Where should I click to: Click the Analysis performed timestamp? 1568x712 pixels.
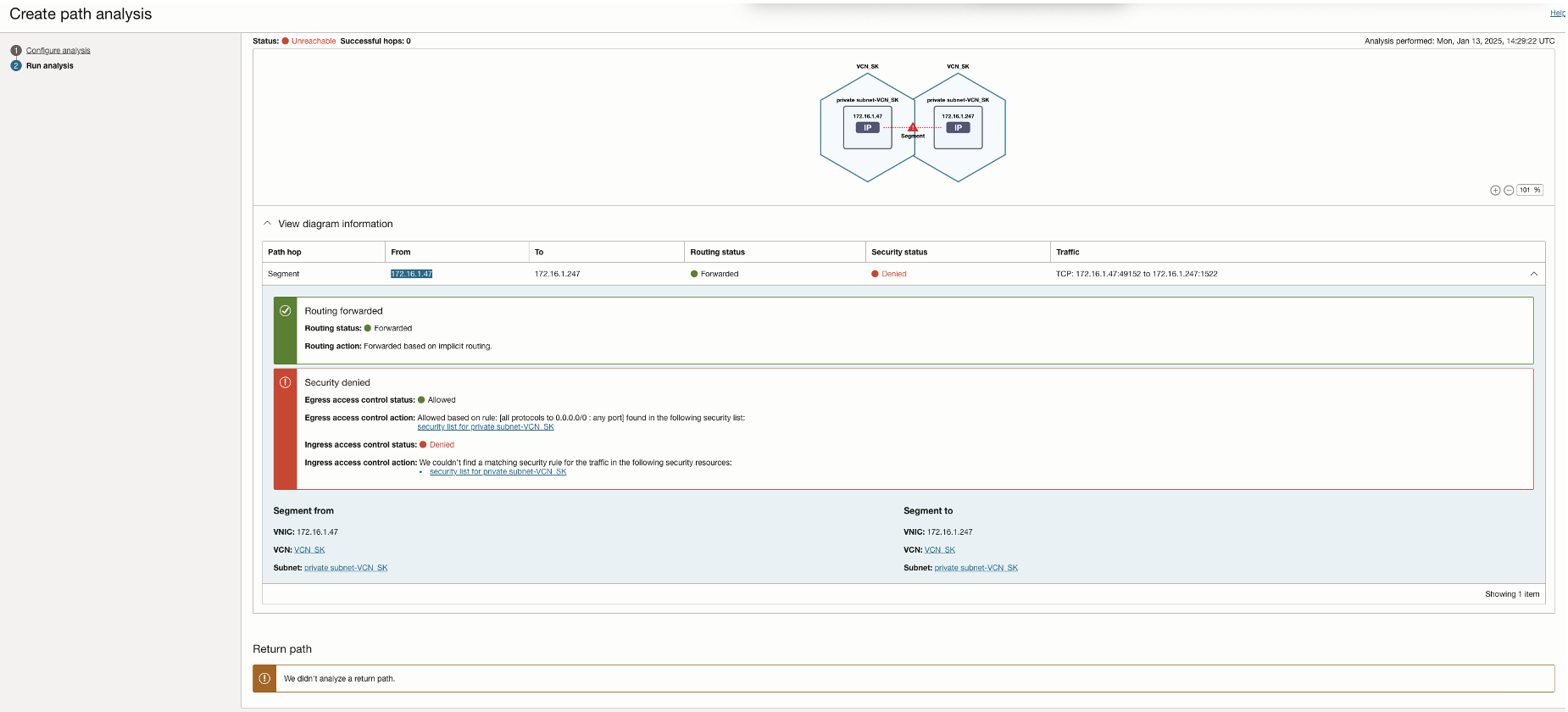tap(1460, 41)
